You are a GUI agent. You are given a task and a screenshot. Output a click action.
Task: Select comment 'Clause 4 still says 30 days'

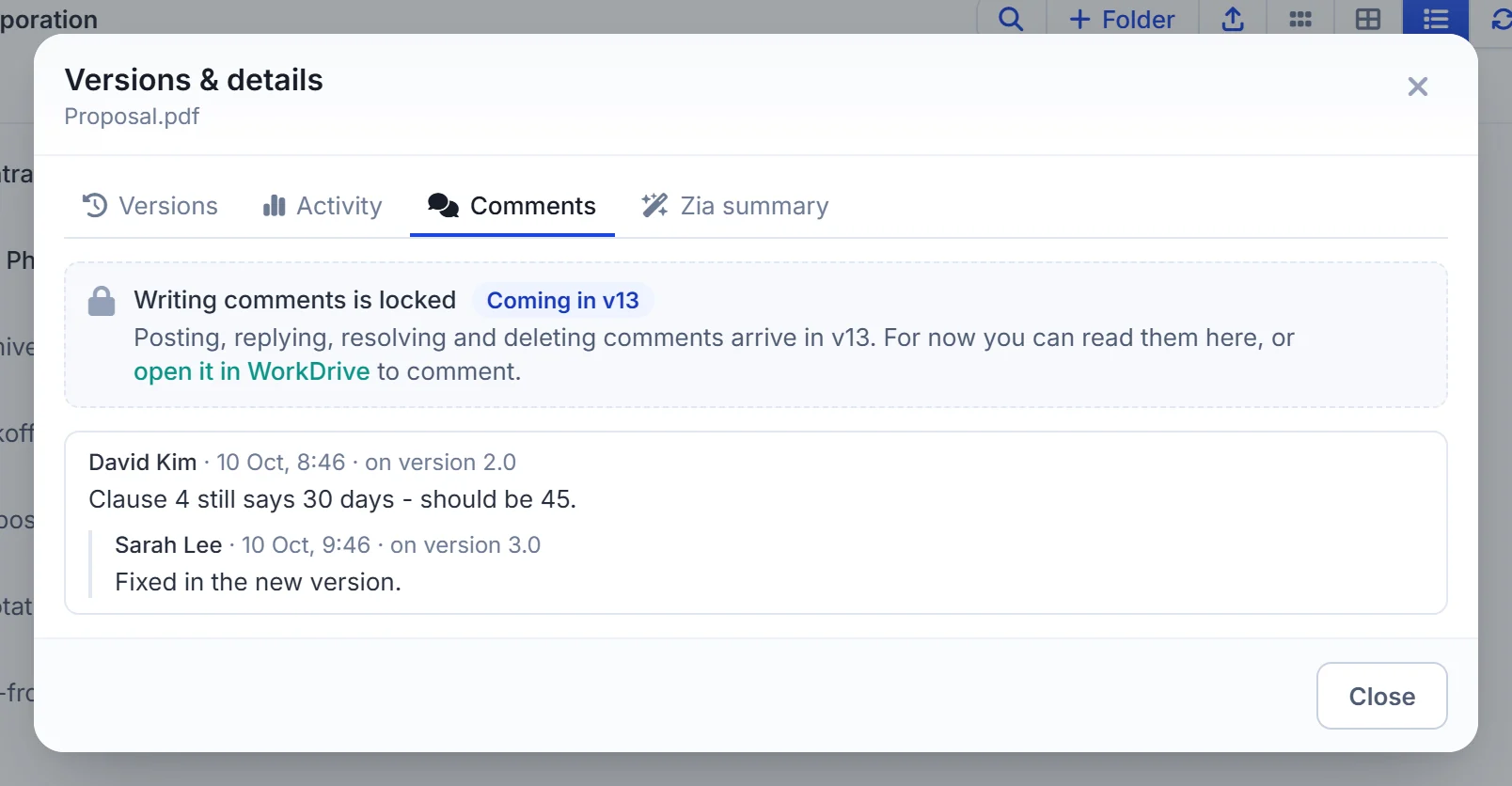click(x=333, y=499)
